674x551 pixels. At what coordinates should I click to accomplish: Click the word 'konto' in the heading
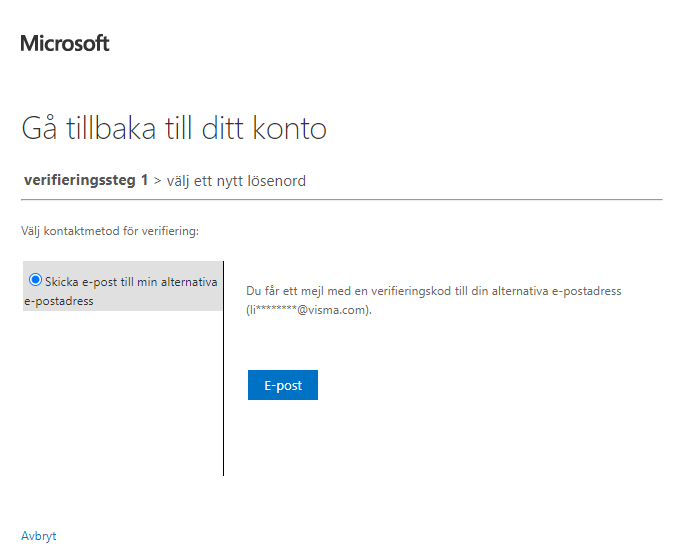tap(290, 128)
